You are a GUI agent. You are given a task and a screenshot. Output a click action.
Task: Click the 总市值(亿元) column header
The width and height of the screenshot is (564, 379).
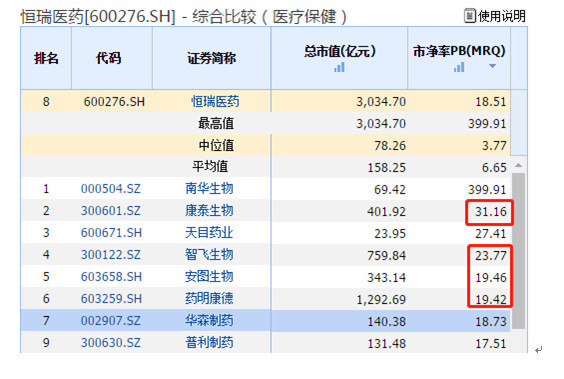[339, 58]
